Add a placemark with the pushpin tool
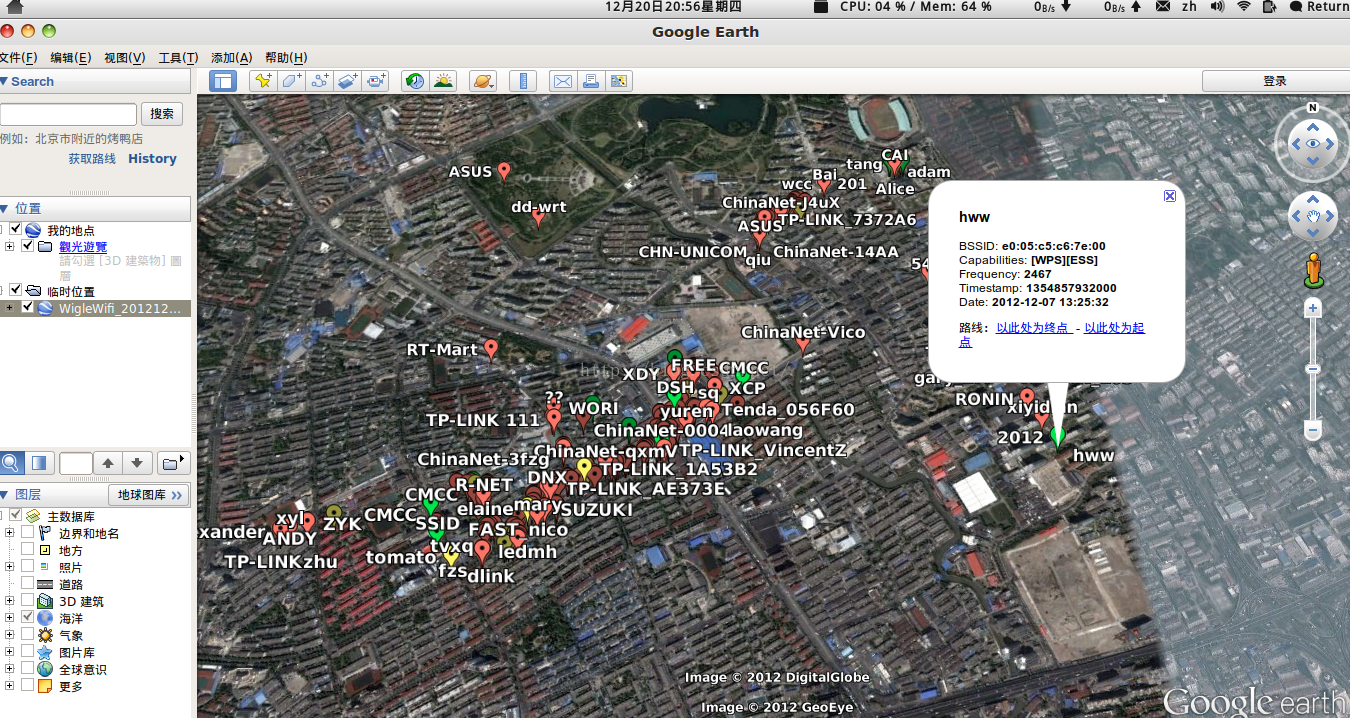Screen dimensions: 1350x718 [x=263, y=81]
